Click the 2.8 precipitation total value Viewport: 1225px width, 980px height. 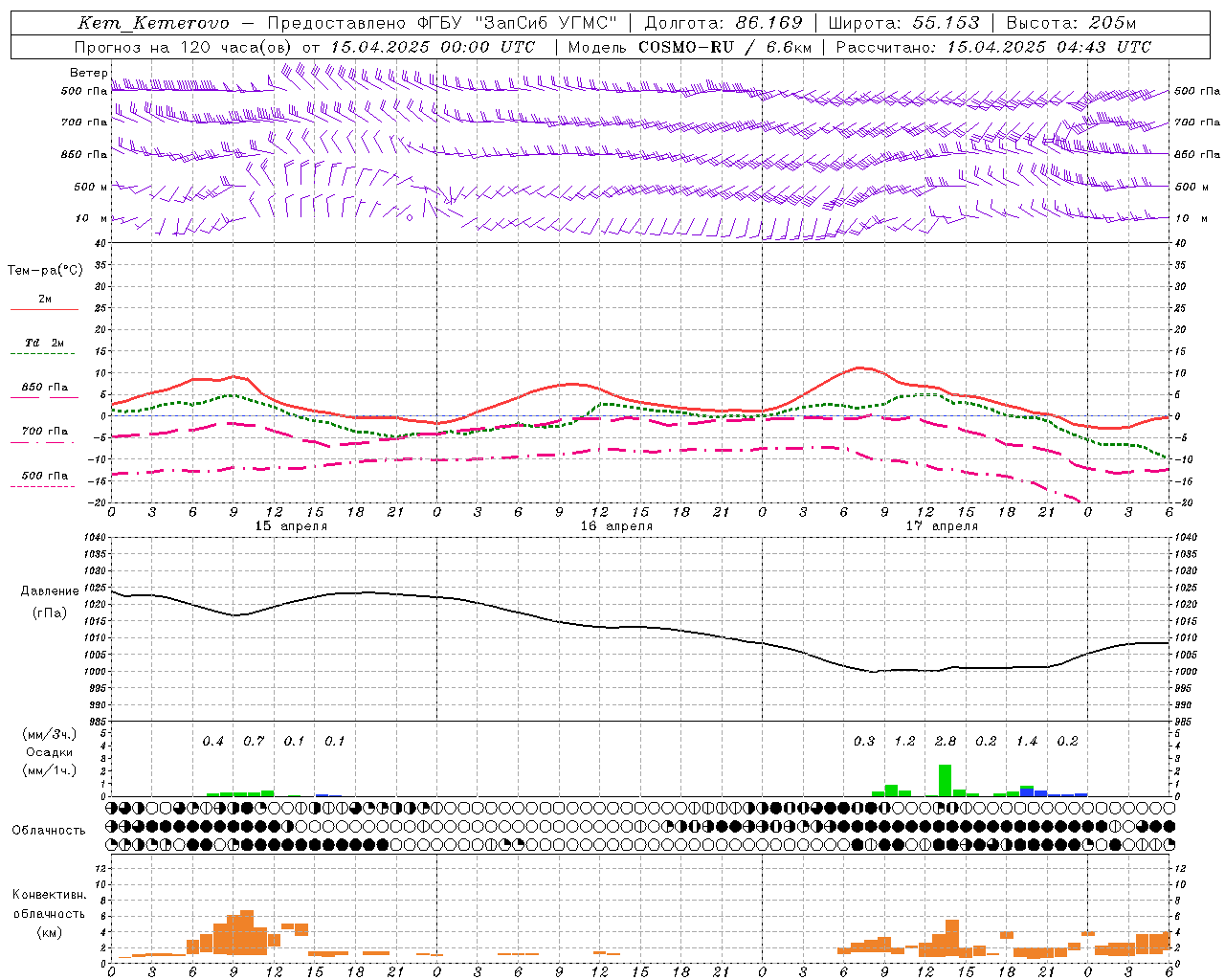[946, 742]
